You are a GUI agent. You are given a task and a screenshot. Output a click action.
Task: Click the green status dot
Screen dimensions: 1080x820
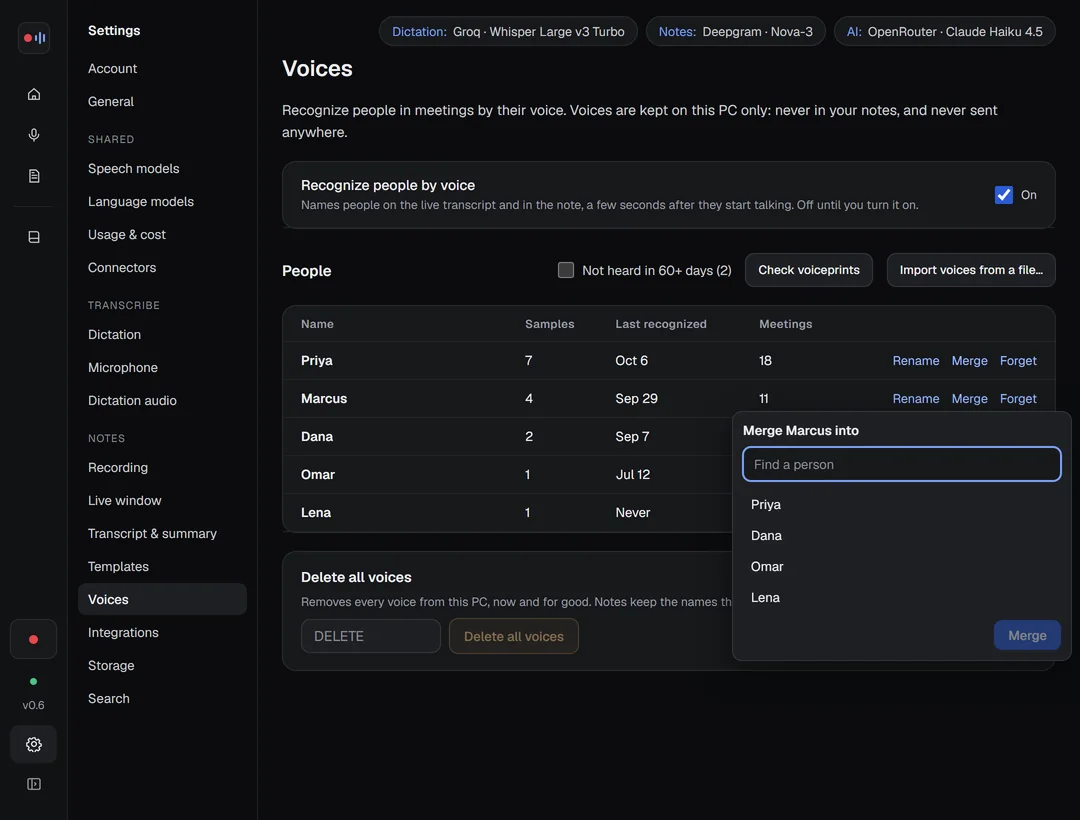(x=33, y=682)
